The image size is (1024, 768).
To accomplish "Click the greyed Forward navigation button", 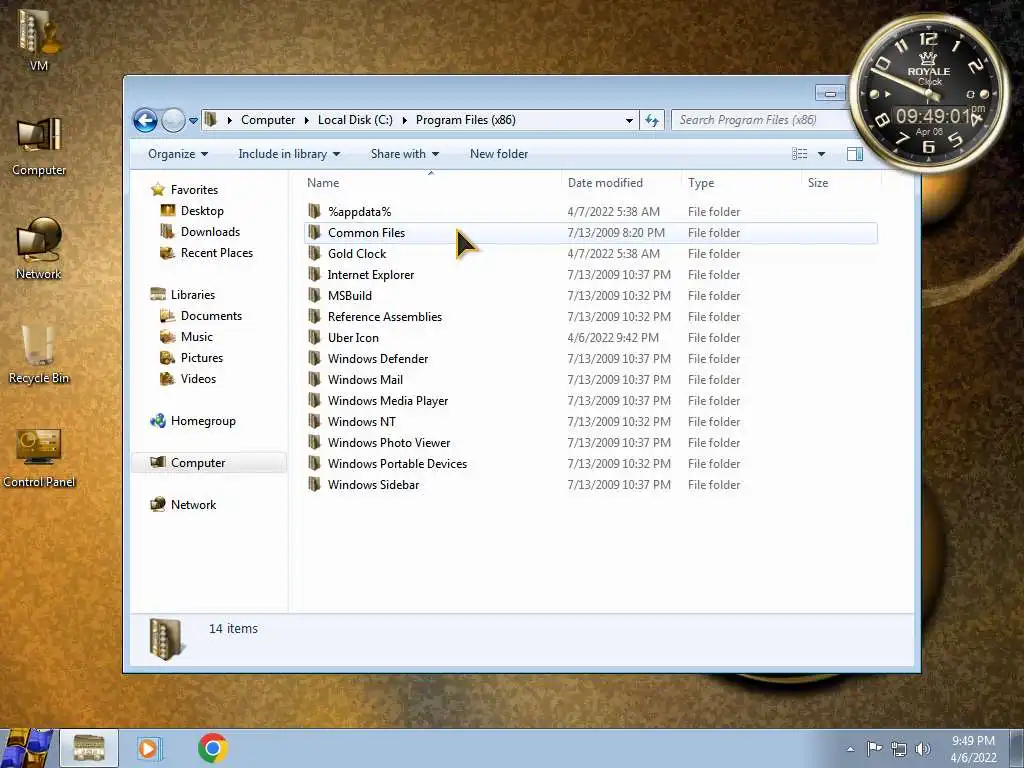I will click(x=173, y=121).
